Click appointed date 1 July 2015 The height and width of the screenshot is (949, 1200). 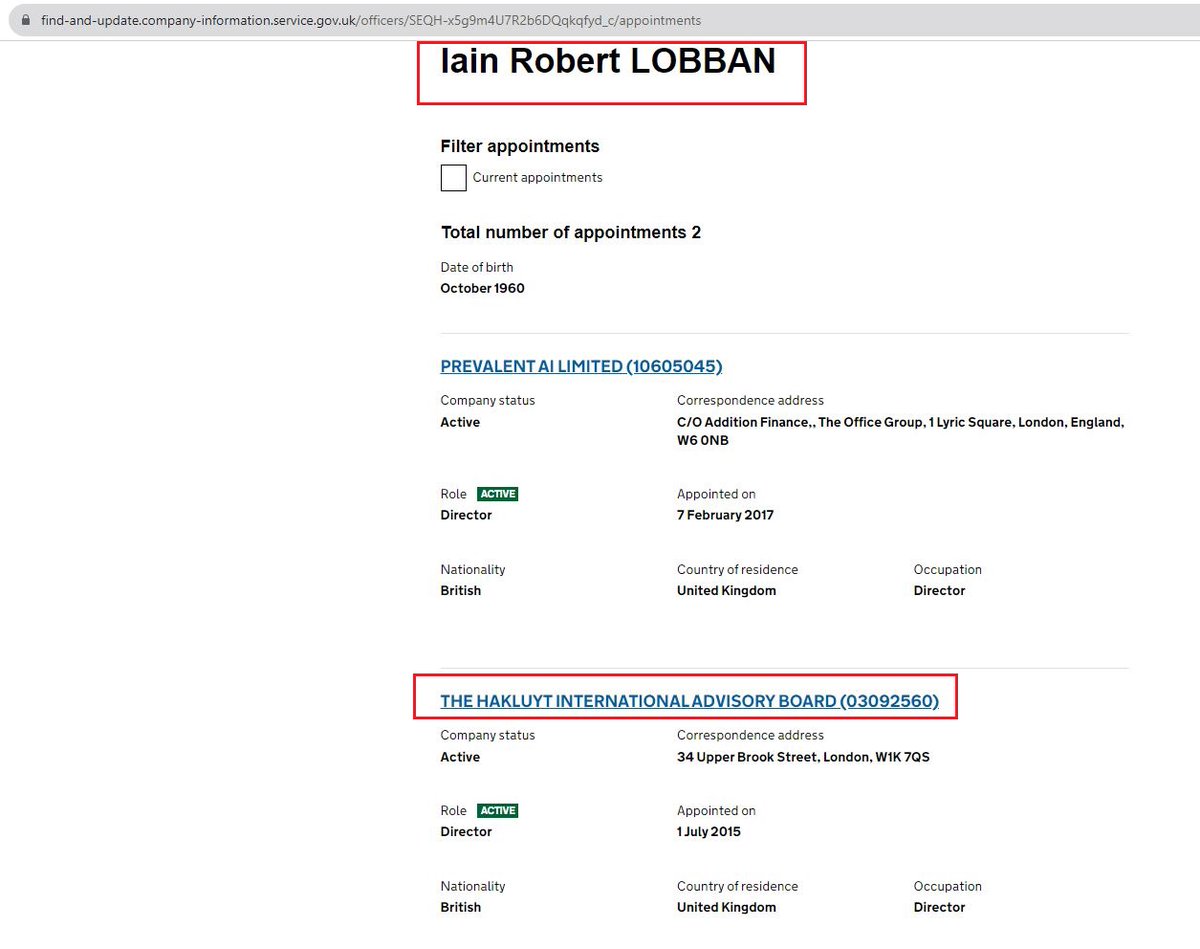pyautogui.click(x=709, y=832)
